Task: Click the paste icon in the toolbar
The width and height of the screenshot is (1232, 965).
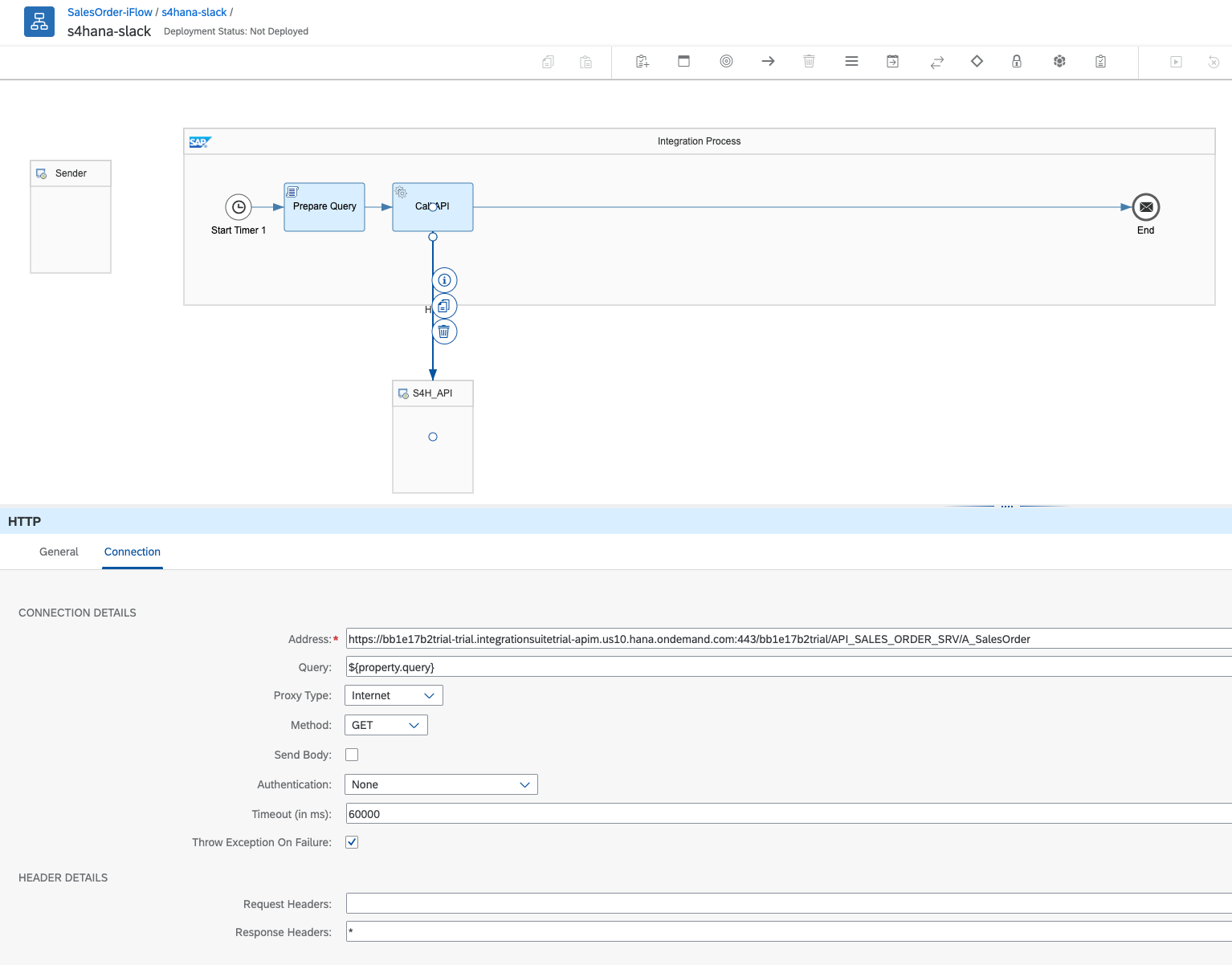Action: (x=586, y=62)
